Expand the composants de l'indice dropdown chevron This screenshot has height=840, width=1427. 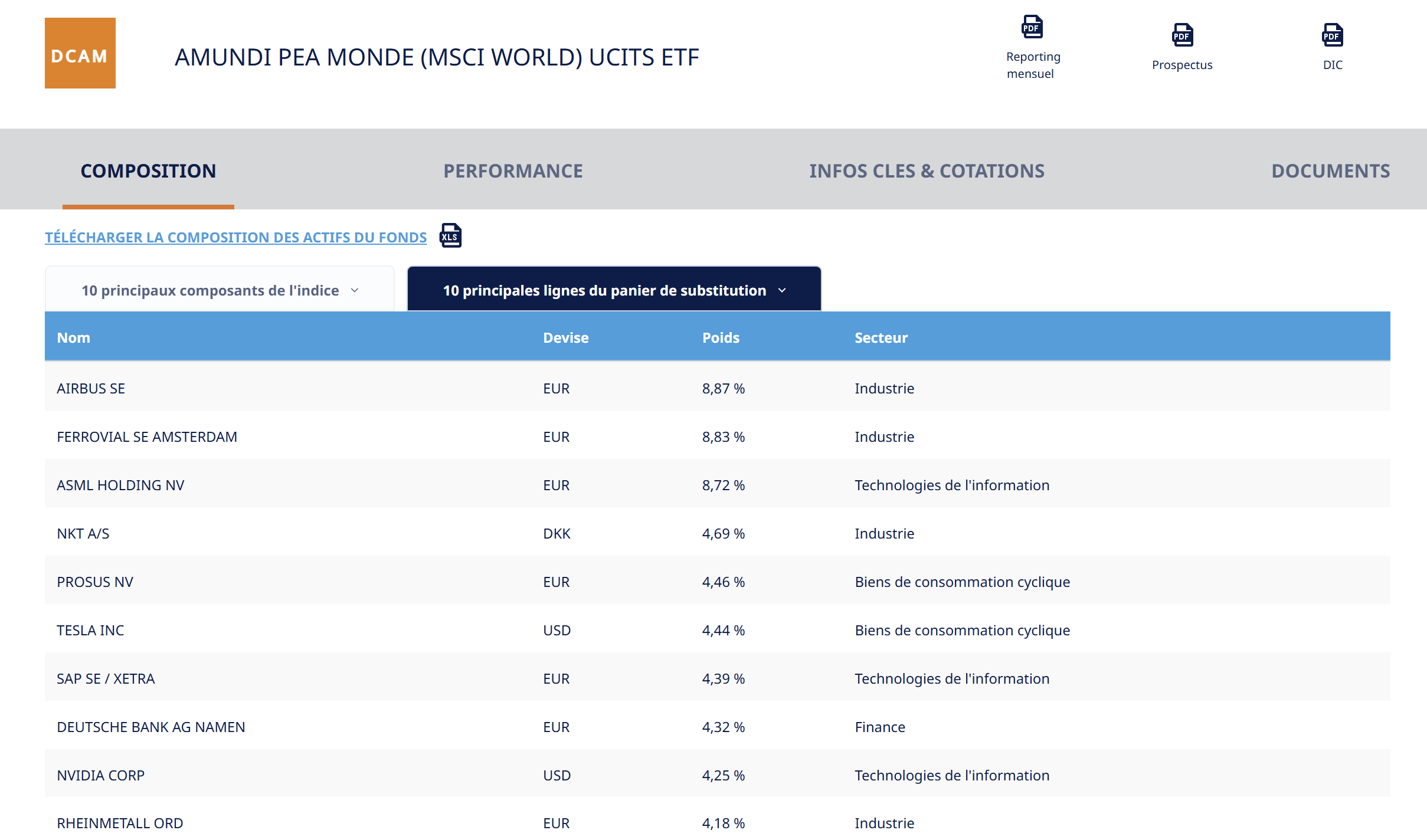coord(355,291)
